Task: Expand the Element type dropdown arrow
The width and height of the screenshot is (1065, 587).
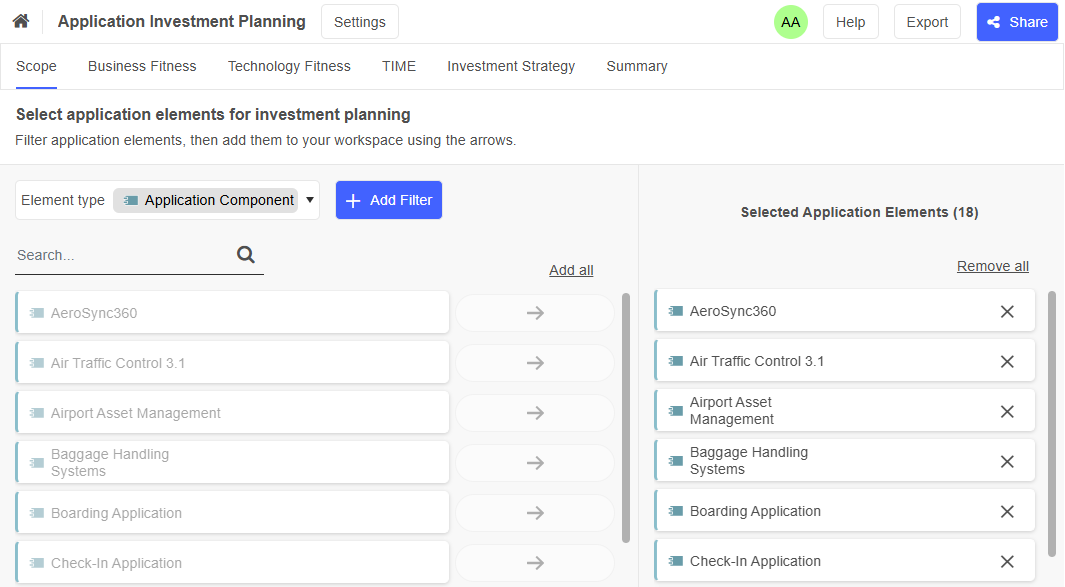Action: click(x=310, y=200)
